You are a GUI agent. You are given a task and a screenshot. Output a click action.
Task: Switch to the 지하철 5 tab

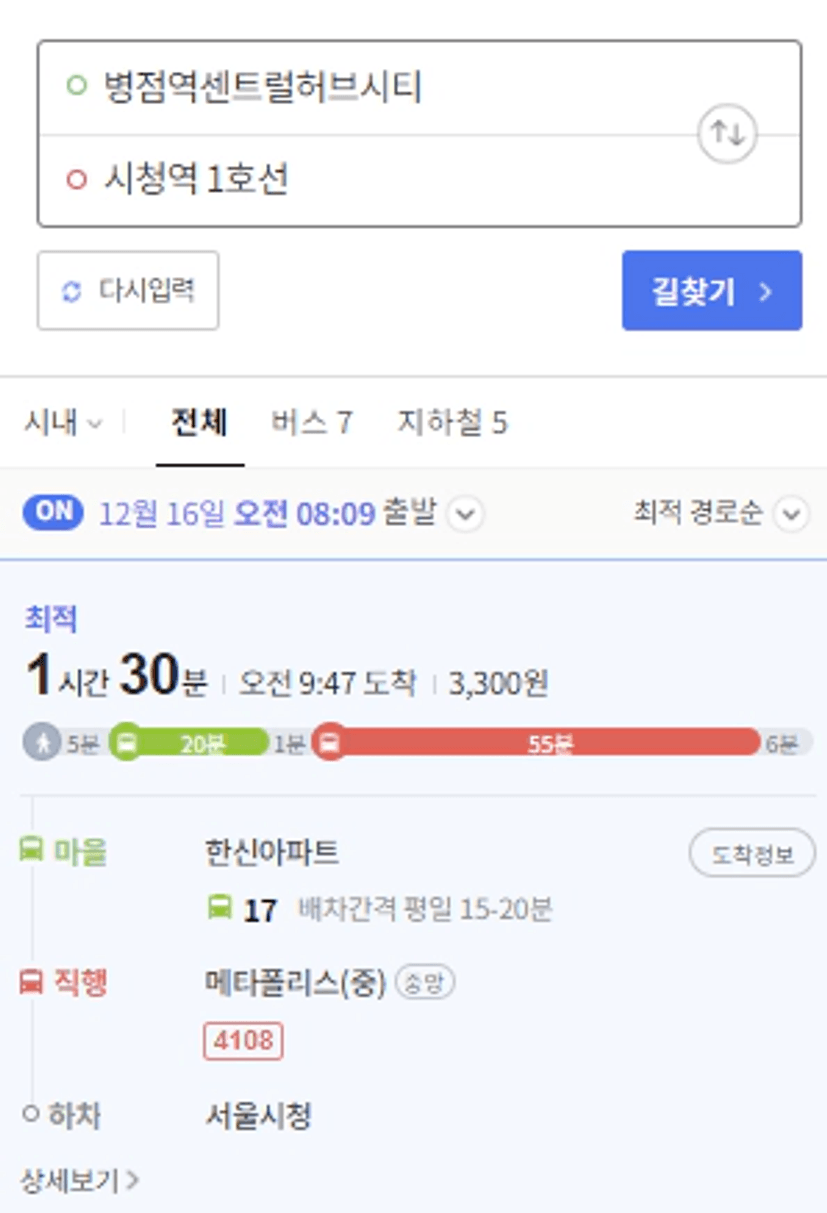[452, 423]
